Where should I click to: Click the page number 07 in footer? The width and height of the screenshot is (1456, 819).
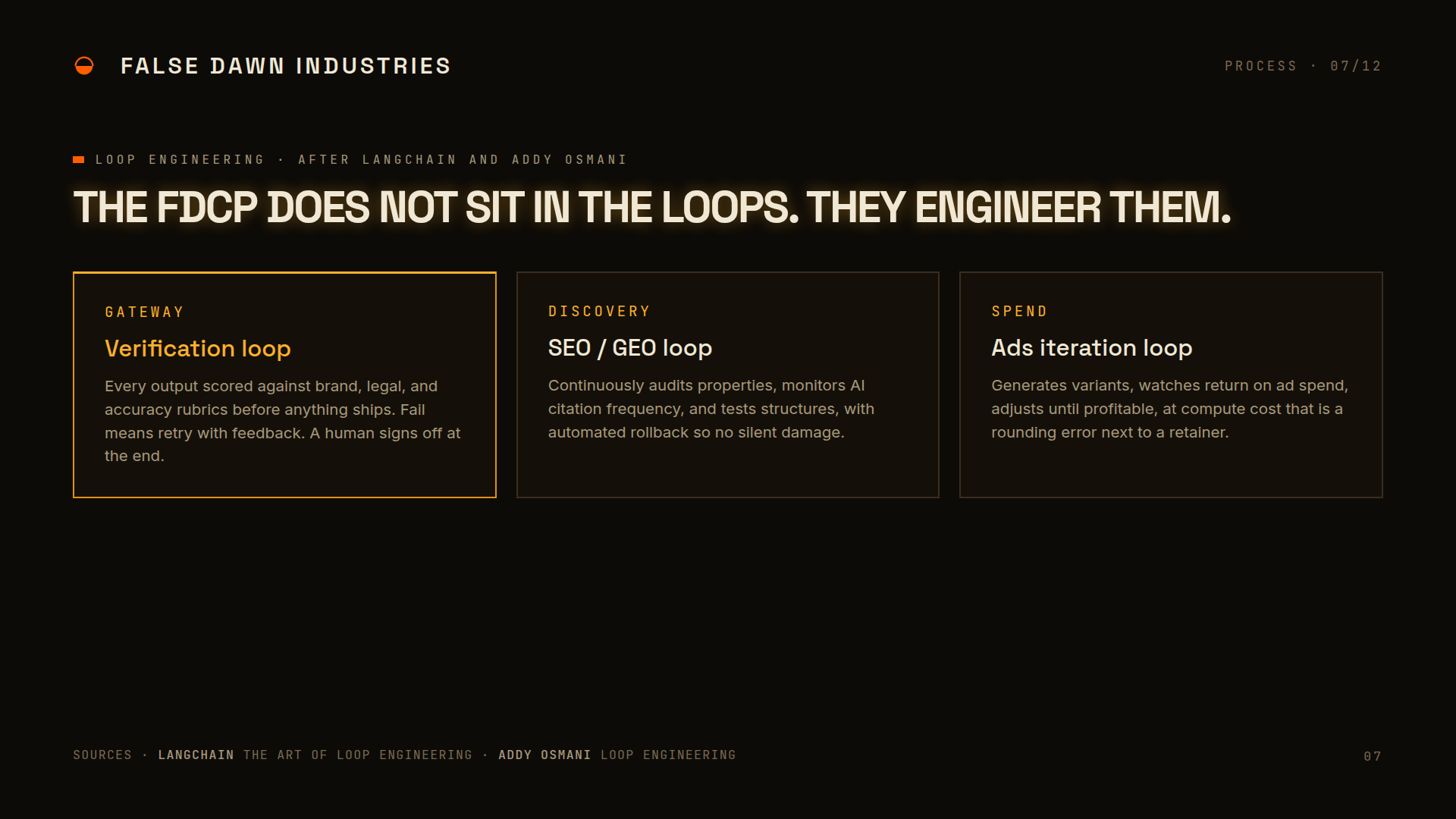pyautogui.click(x=1373, y=756)
